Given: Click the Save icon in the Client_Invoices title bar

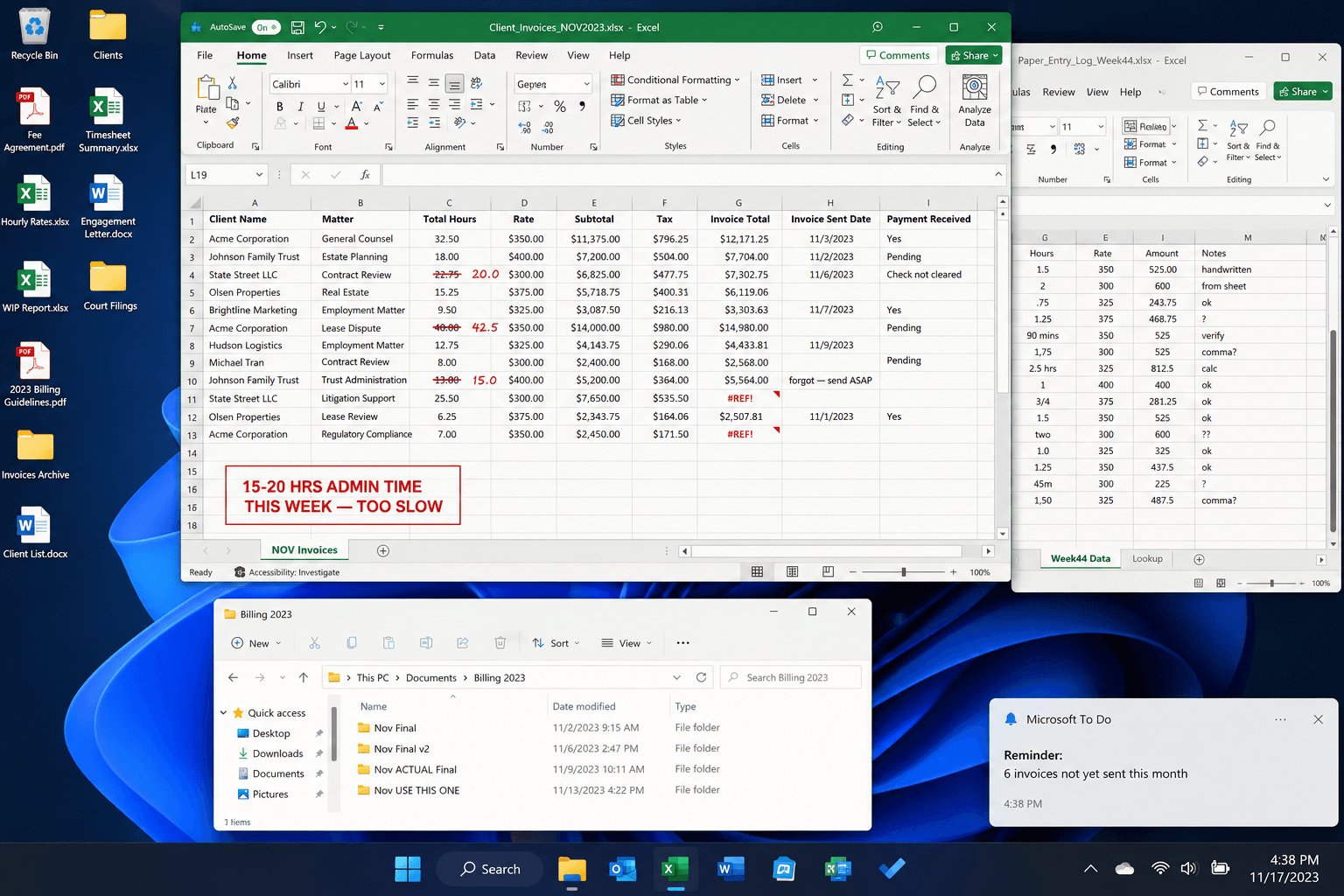Looking at the screenshot, I should click(x=297, y=27).
